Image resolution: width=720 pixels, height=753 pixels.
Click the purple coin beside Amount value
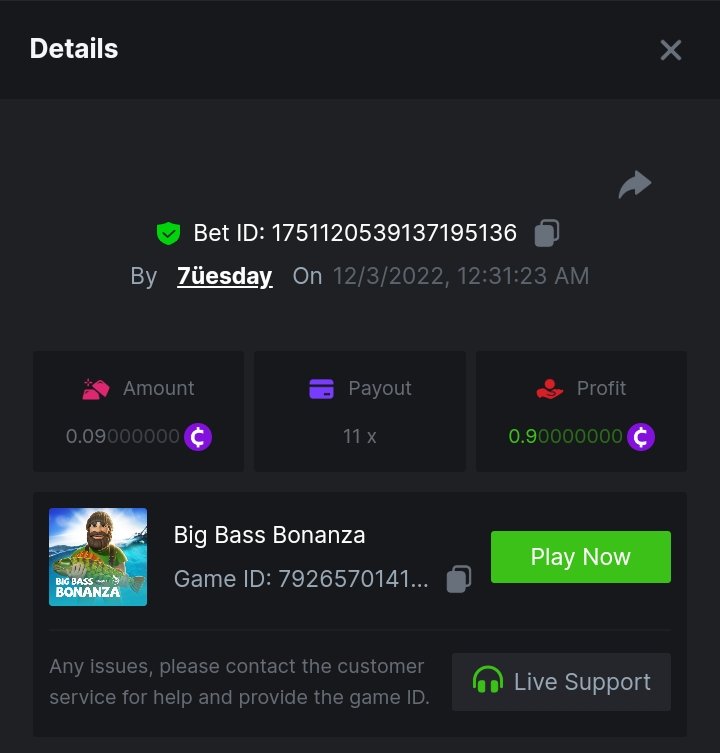[x=198, y=437]
